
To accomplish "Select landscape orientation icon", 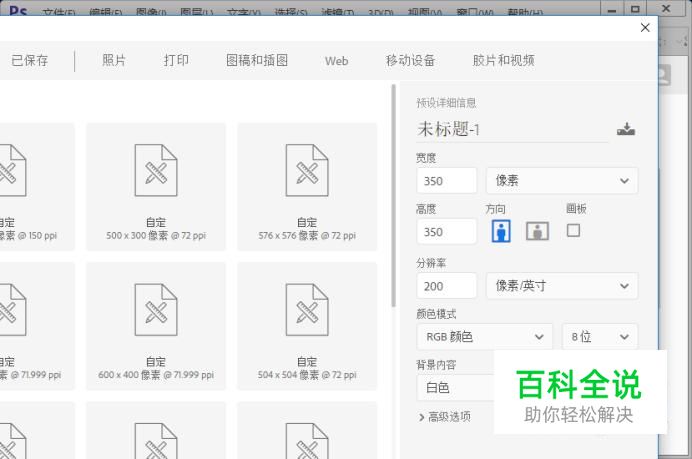I will (538, 231).
